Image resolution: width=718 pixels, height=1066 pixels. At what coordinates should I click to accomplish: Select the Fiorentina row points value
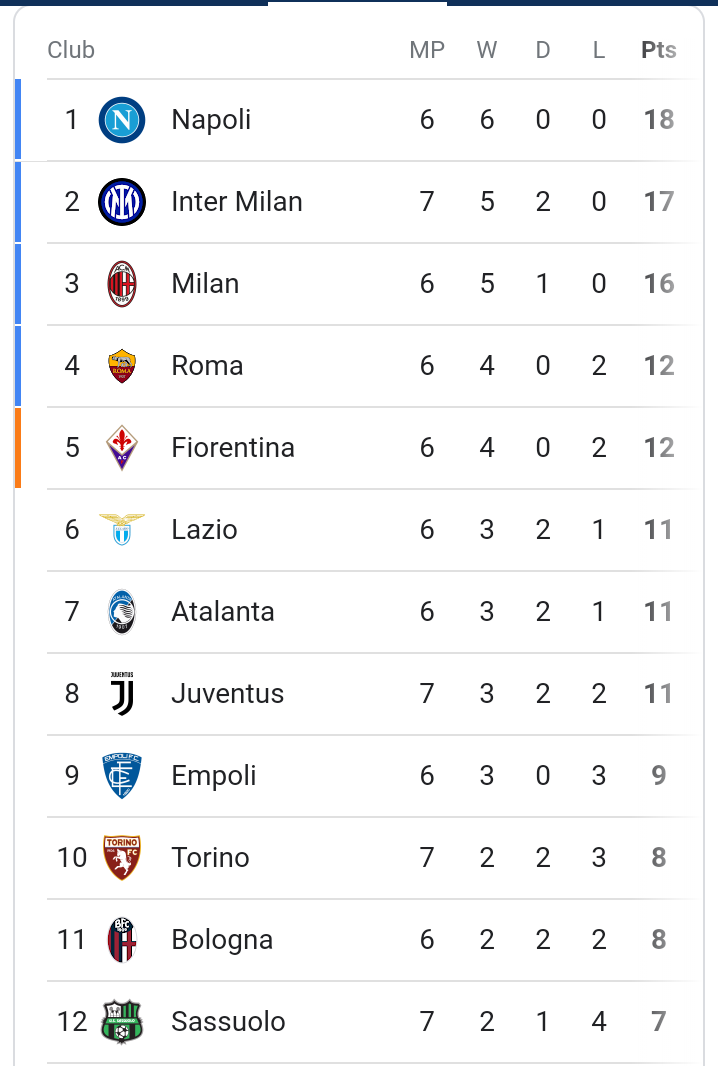pyautogui.click(x=659, y=448)
